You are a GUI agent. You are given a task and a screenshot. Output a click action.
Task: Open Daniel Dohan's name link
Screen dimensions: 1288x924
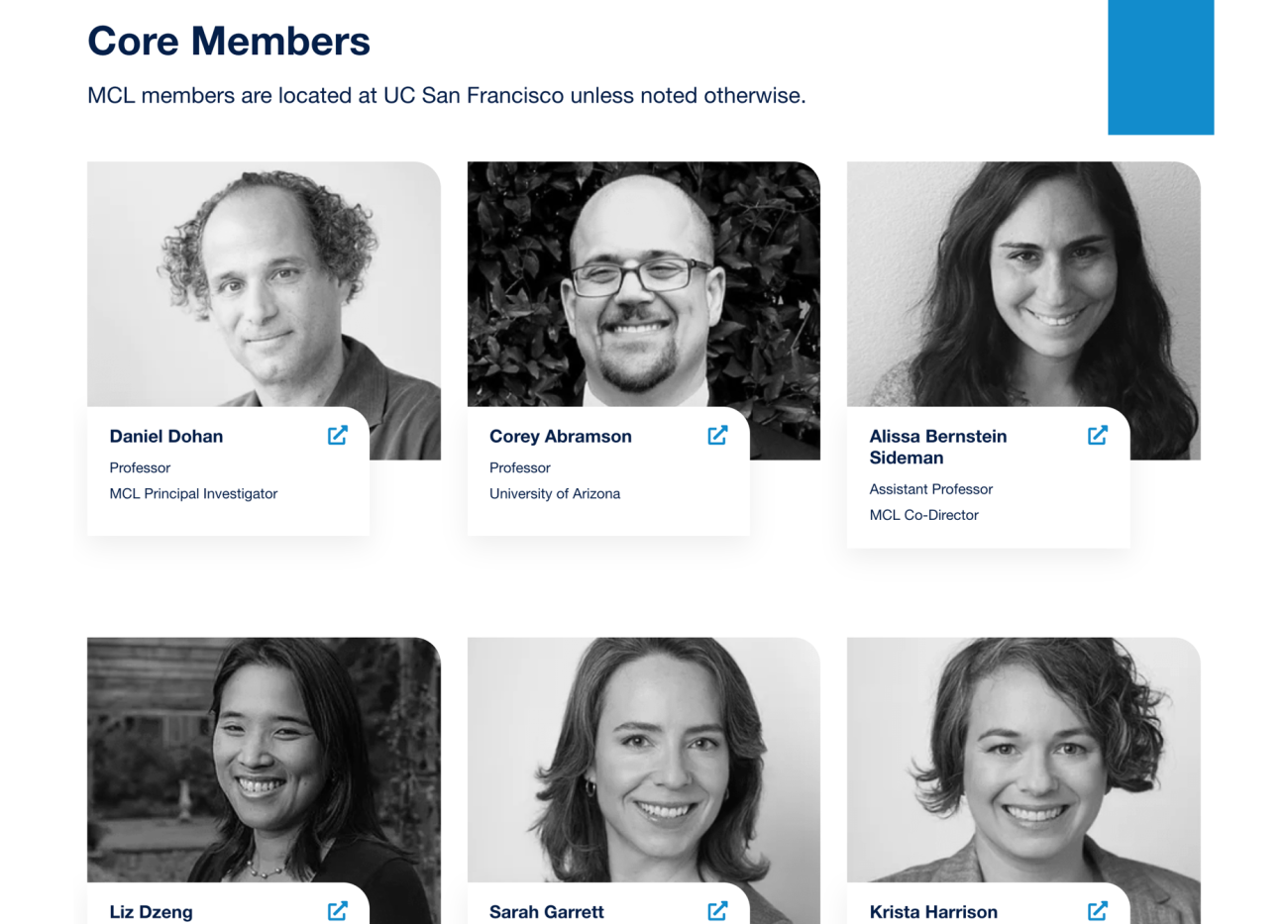pyautogui.click(x=166, y=437)
